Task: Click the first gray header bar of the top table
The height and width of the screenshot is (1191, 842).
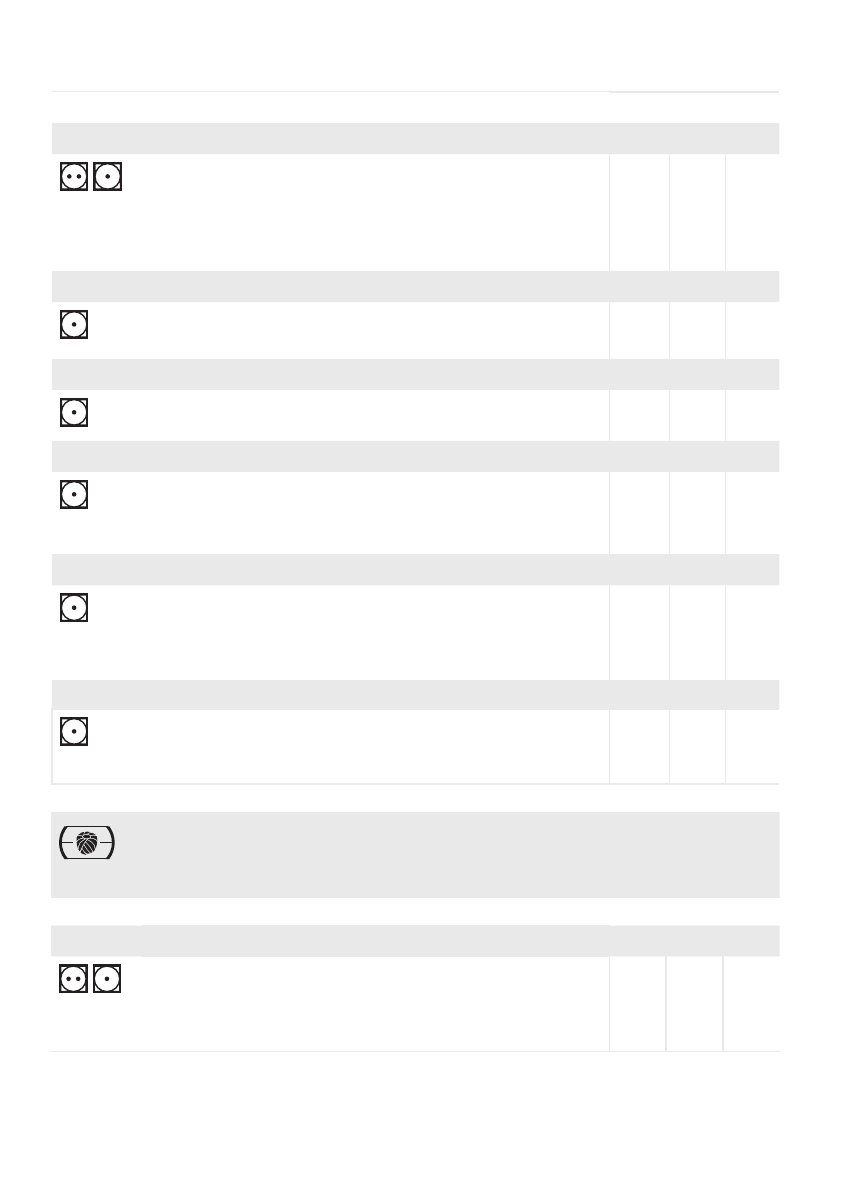Action: tap(415, 138)
